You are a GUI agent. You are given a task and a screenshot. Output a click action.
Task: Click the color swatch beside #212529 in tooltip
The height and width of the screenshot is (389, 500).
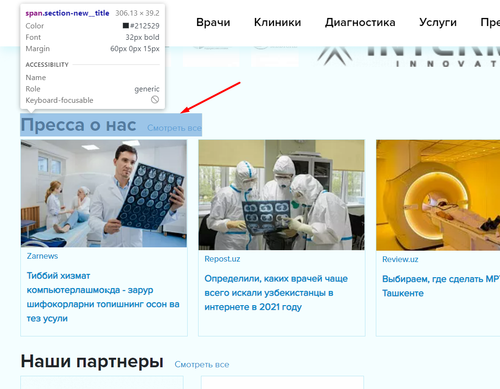(x=126, y=26)
